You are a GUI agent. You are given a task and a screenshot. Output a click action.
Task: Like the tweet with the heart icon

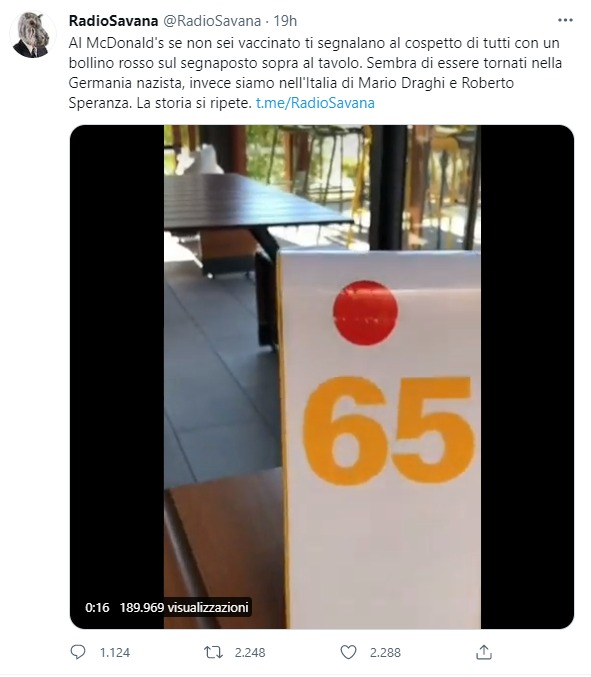tap(348, 652)
